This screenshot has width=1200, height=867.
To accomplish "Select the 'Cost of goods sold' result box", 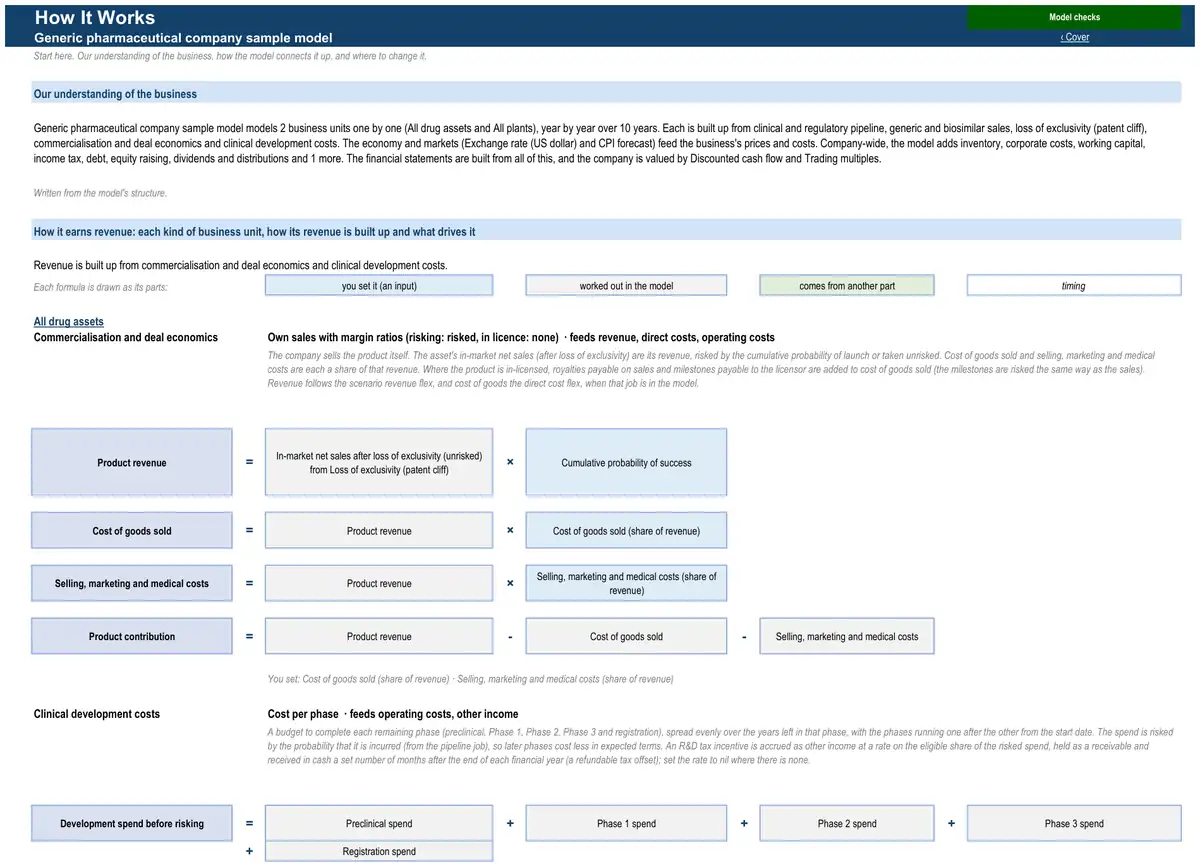I will (132, 531).
